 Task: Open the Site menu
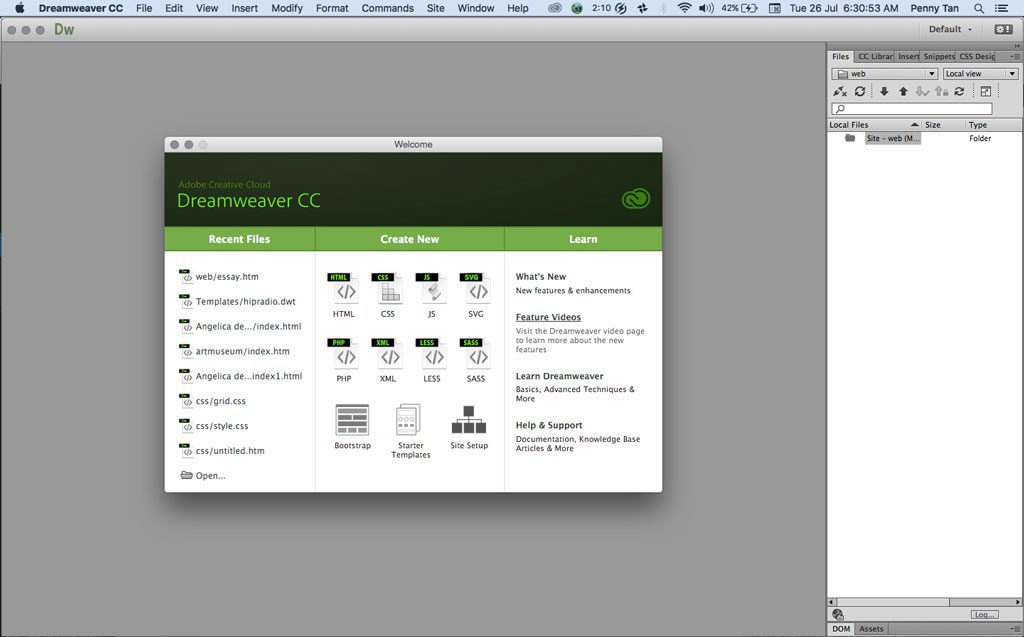[436, 8]
